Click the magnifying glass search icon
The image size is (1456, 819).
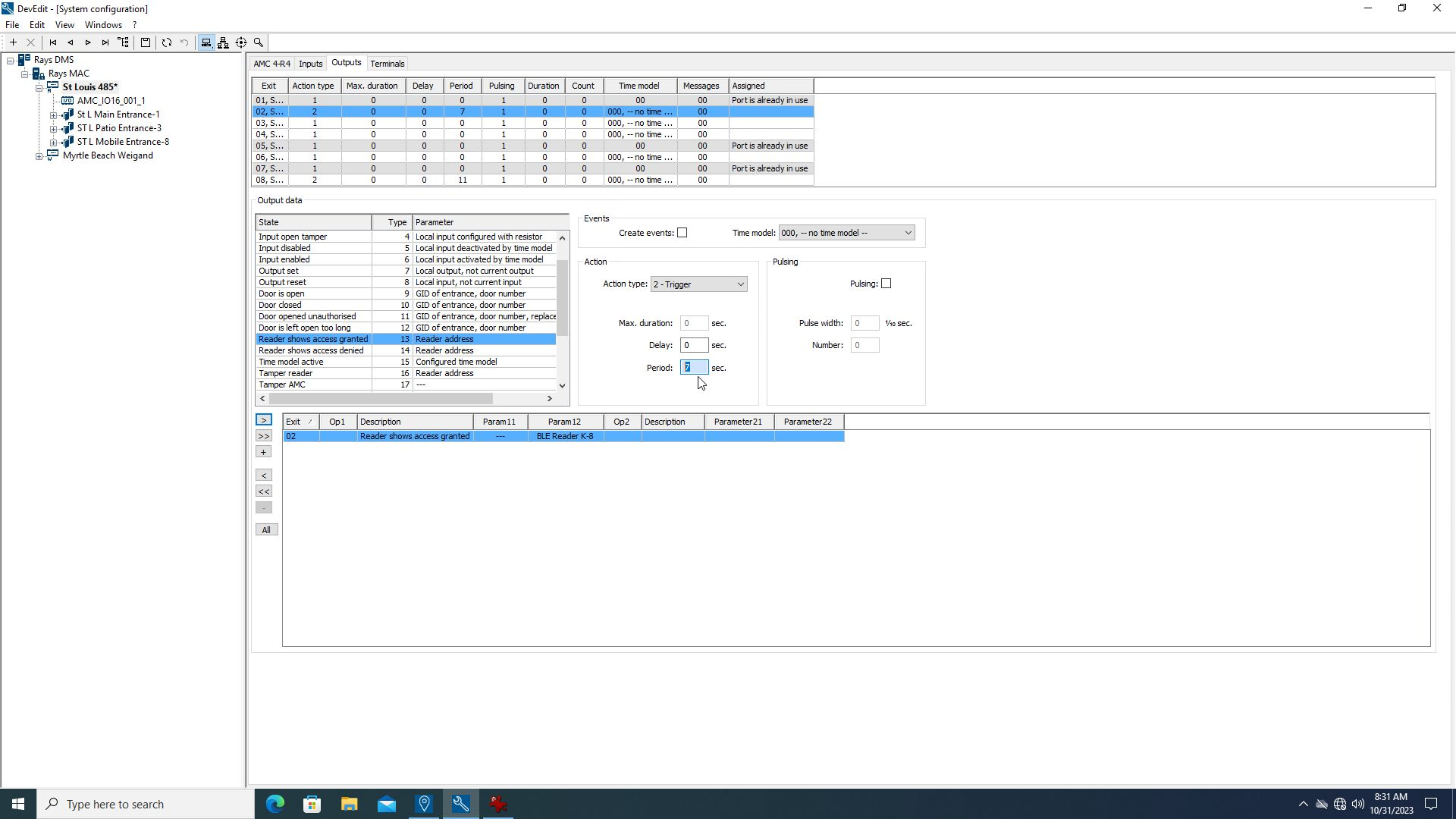coord(259,42)
